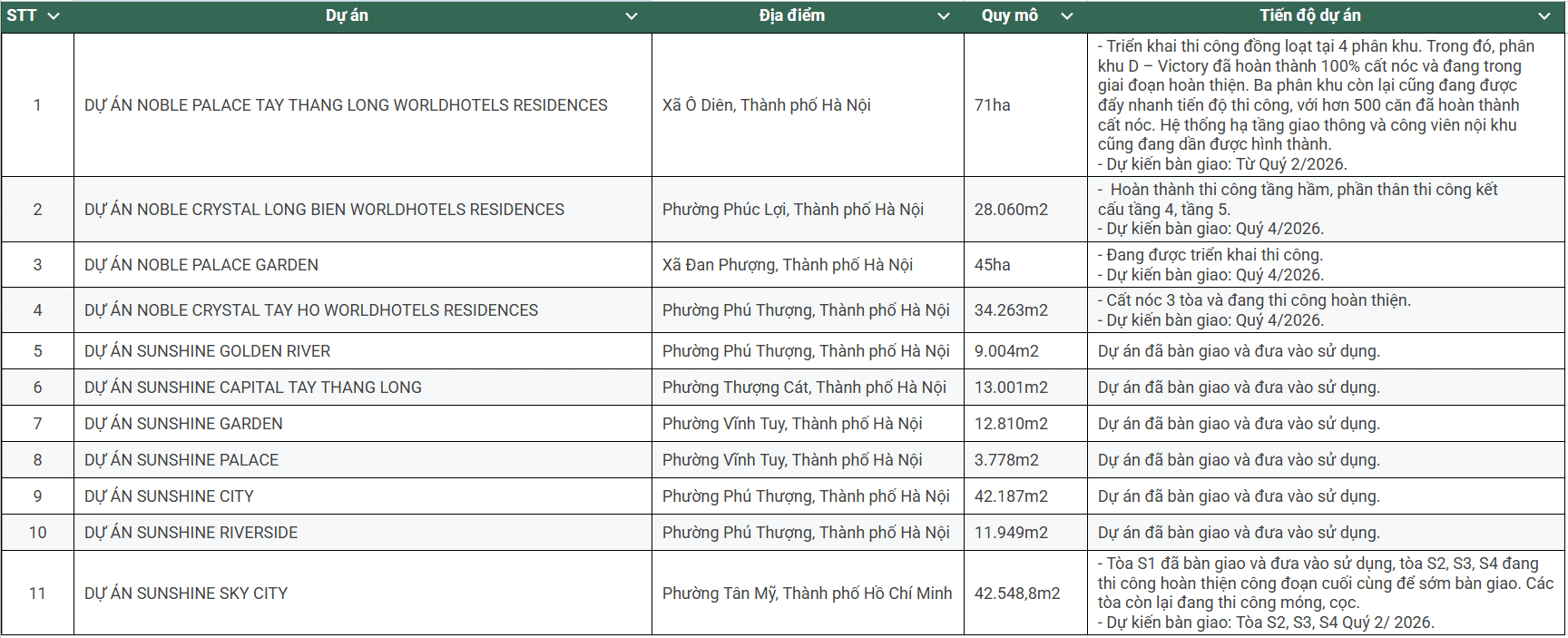Click cell DỰ ÁN SUNSHINE PALACE
The width and height of the screenshot is (1568, 638).
[x=363, y=460]
